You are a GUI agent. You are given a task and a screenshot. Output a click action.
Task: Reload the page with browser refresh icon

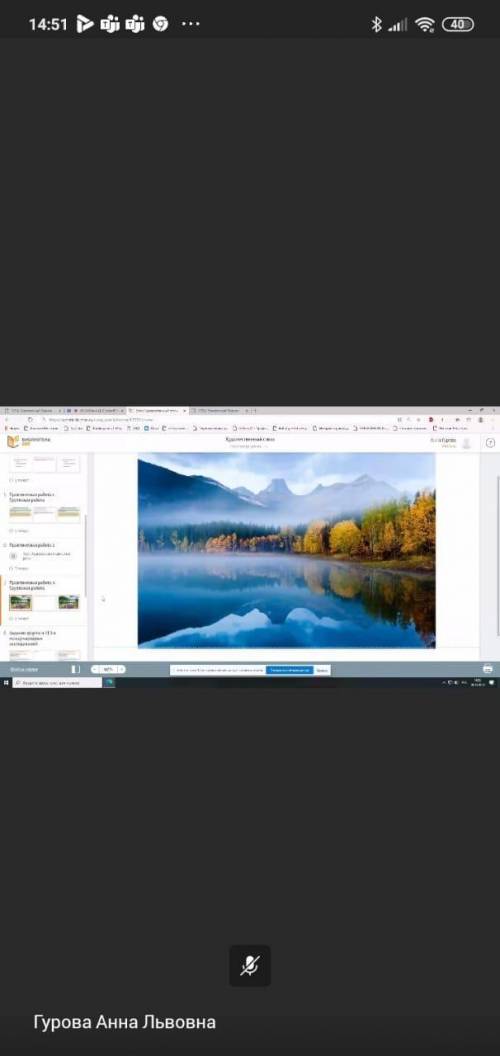(x=30, y=419)
